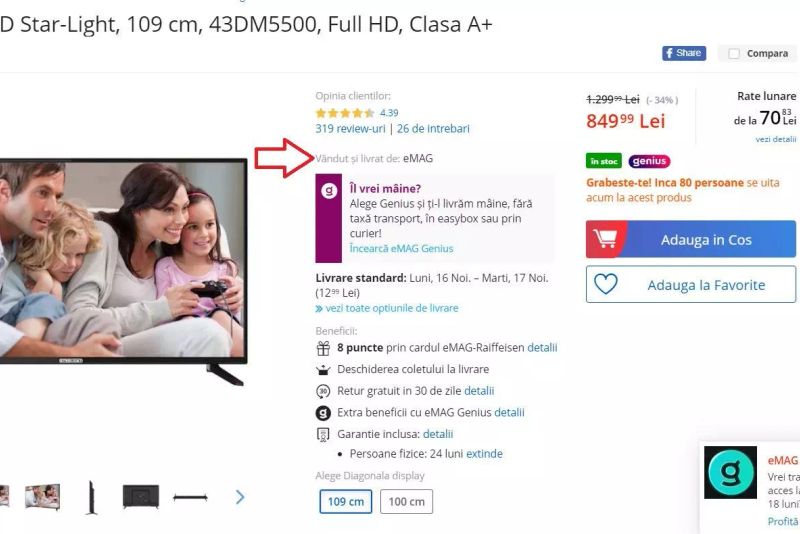800x534 pixels.
Task: Select the 109 cm display option
Action: 345,501
